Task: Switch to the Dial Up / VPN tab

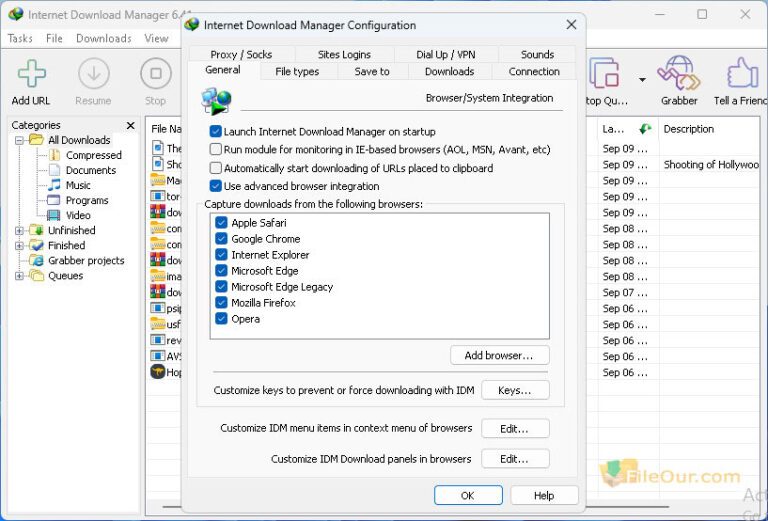Action: pos(446,54)
